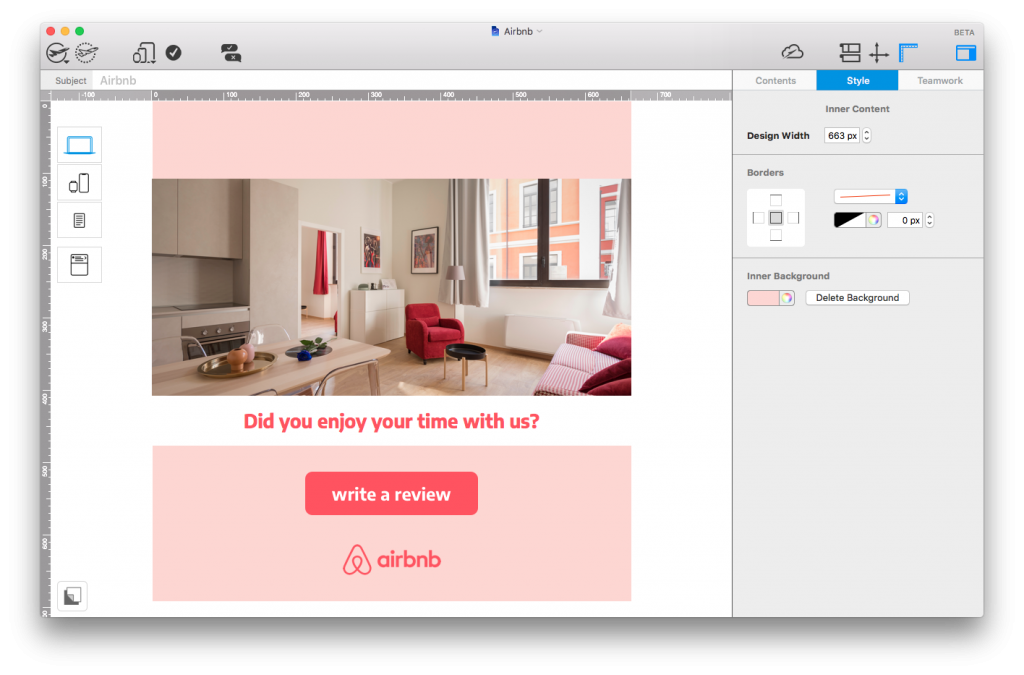
Task: Click the border width px field
Action: (x=905, y=220)
